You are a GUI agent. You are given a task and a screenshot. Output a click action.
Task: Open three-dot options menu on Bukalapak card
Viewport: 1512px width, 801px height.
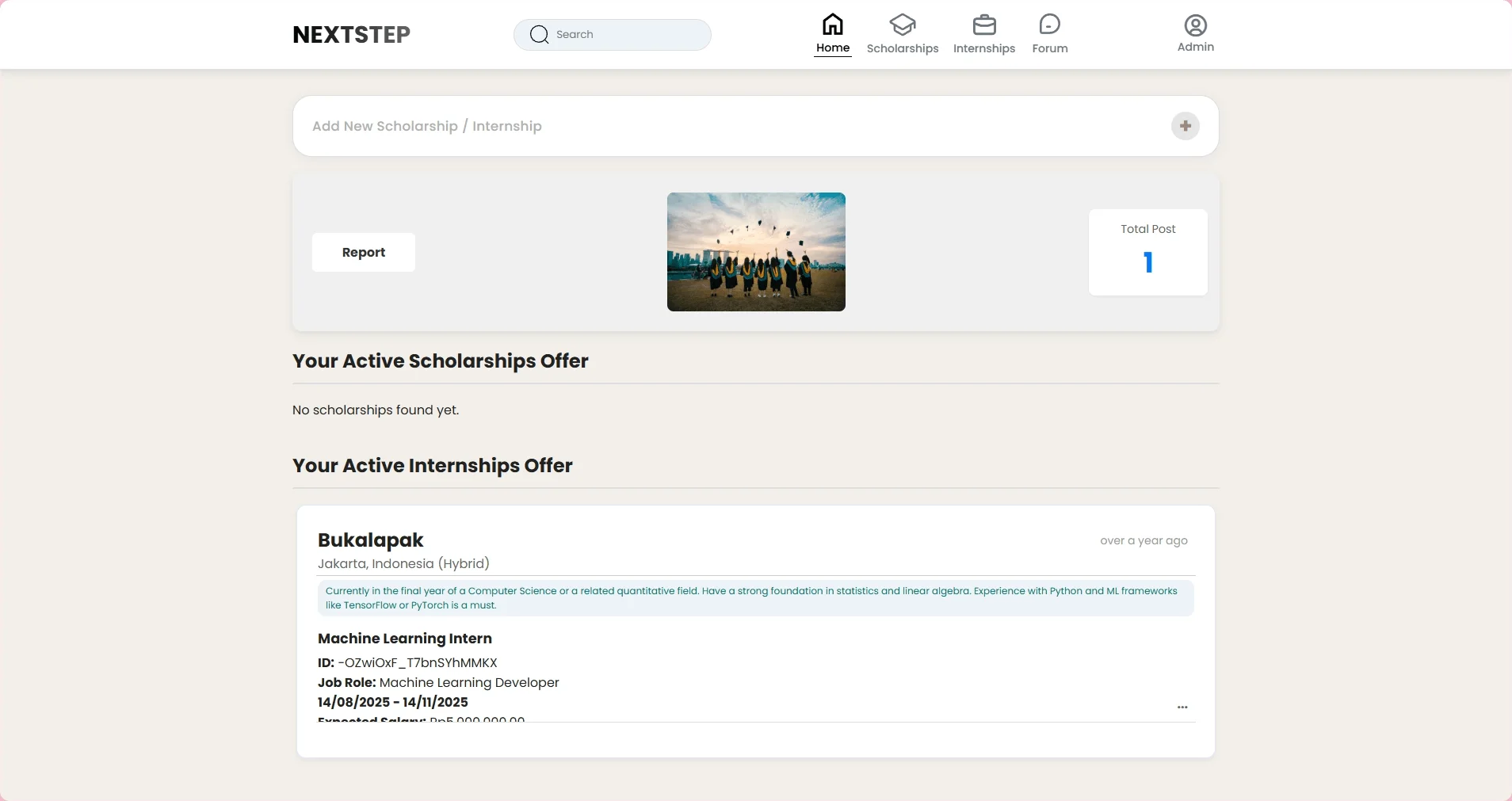tap(1182, 707)
